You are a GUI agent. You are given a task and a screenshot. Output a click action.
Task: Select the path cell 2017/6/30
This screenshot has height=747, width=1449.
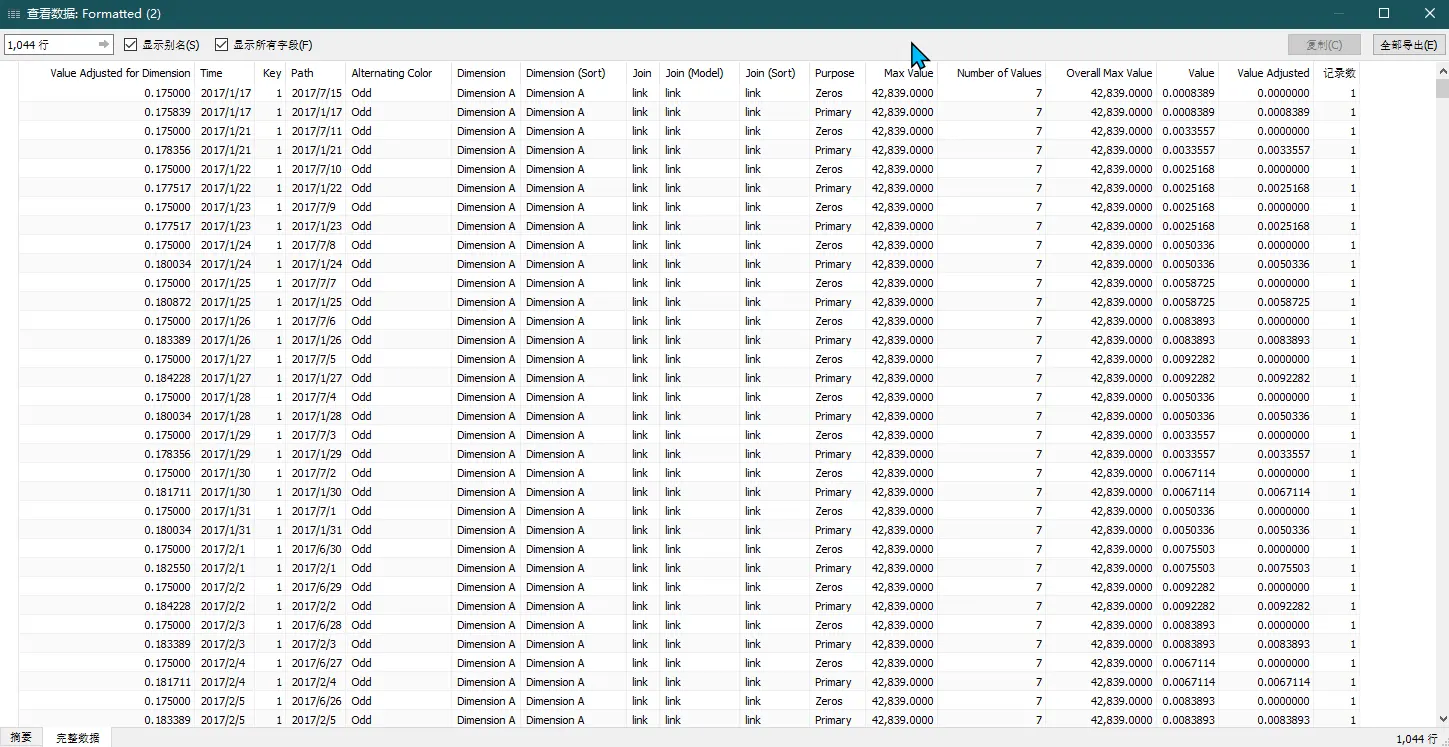click(x=316, y=549)
